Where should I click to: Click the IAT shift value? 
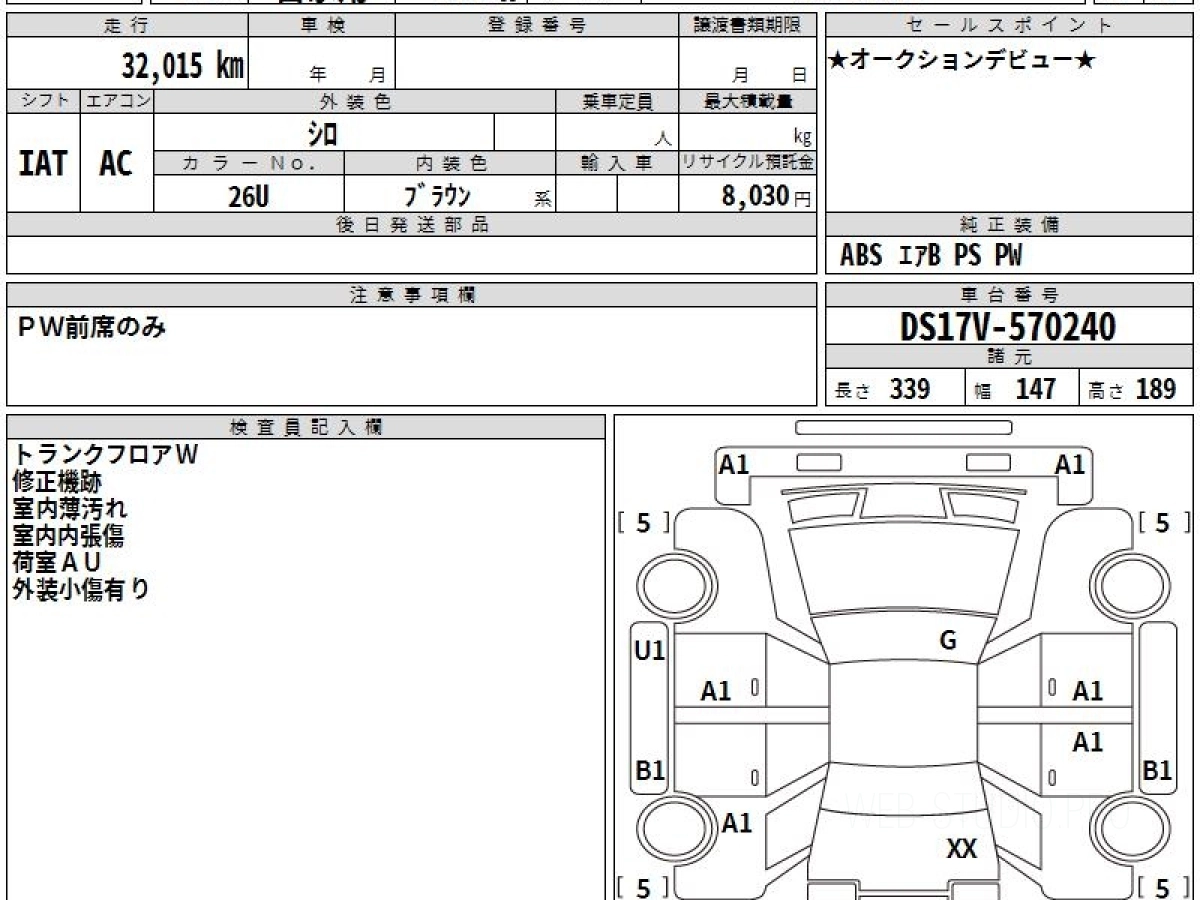click(x=43, y=163)
